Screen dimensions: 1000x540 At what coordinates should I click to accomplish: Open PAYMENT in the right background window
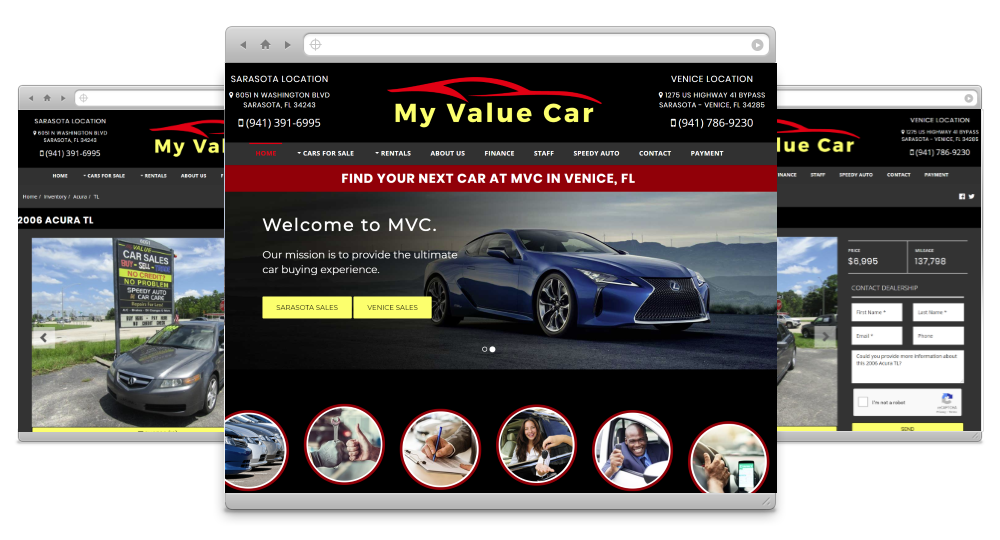coord(936,175)
